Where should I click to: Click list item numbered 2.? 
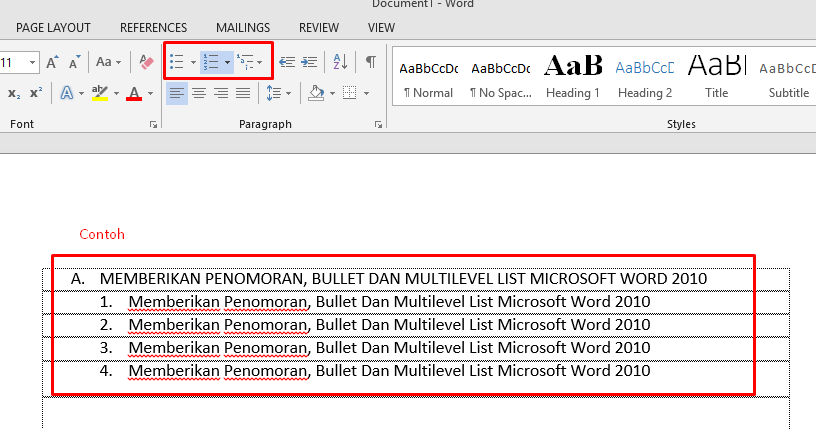point(375,325)
